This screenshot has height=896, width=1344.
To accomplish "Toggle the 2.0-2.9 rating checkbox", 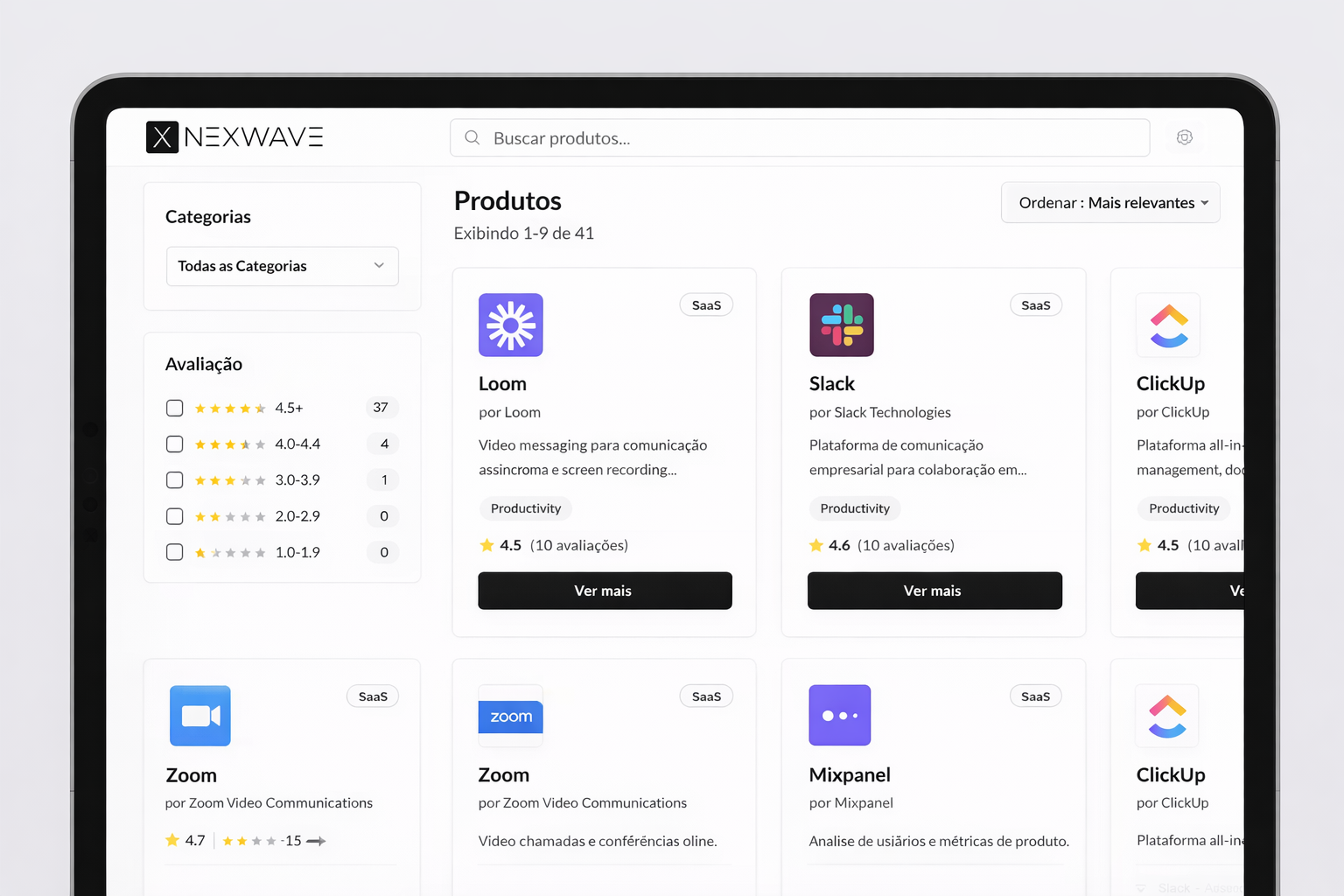I will pos(175,516).
